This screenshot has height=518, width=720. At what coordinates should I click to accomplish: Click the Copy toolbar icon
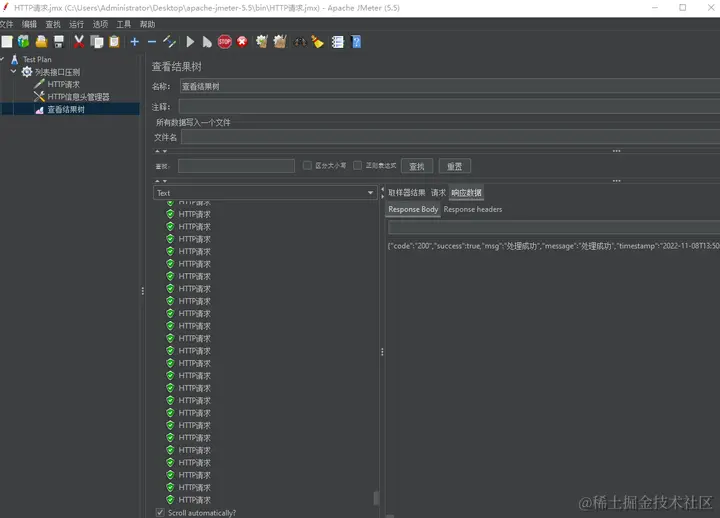pyautogui.click(x=97, y=42)
